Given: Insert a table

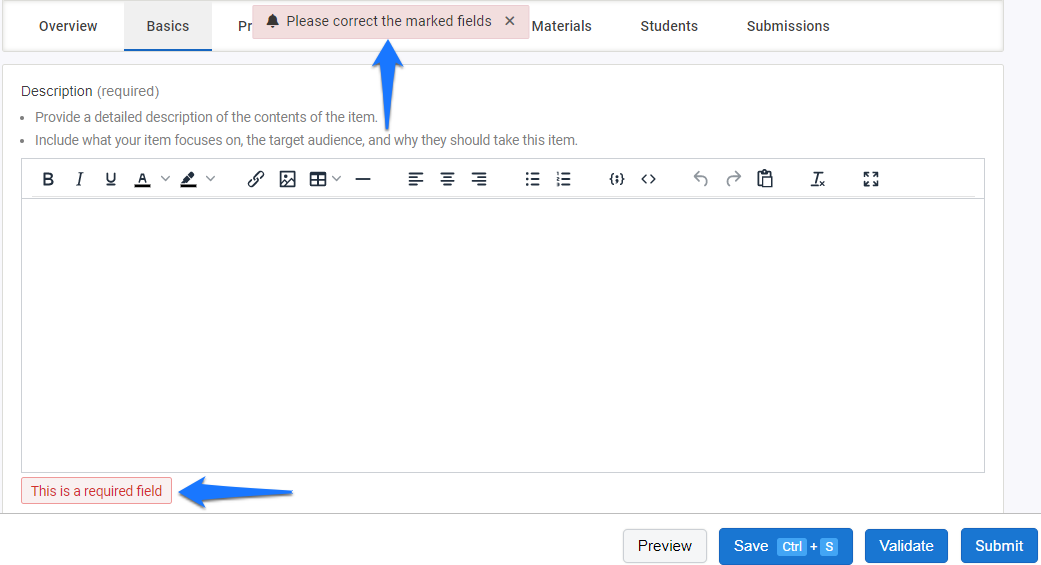Looking at the screenshot, I should coord(318,179).
